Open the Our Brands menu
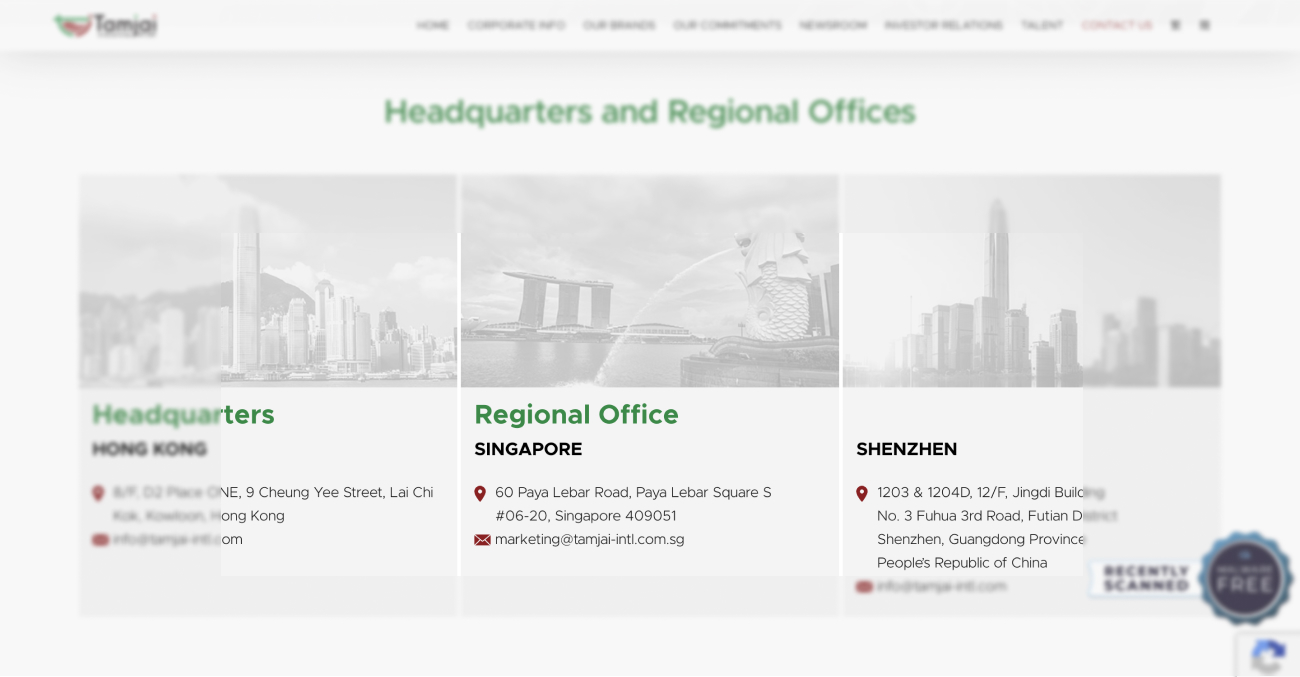This screenshot has width=1300, height=677. point(619,25)
